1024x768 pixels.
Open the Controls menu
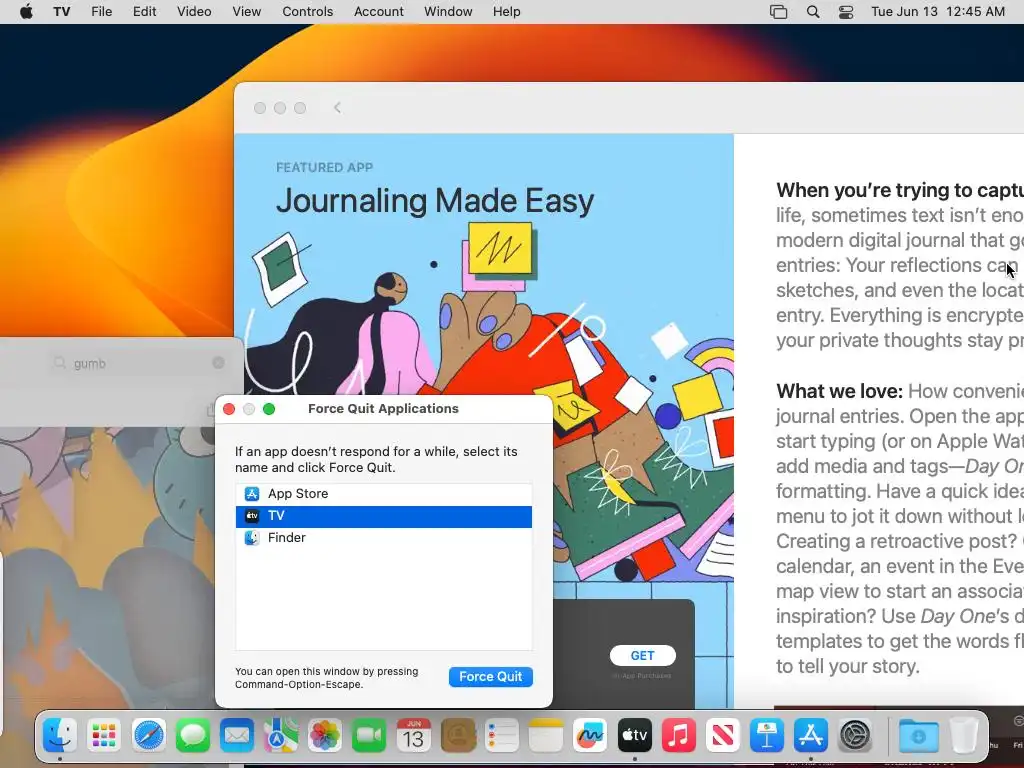pos(308,12)
